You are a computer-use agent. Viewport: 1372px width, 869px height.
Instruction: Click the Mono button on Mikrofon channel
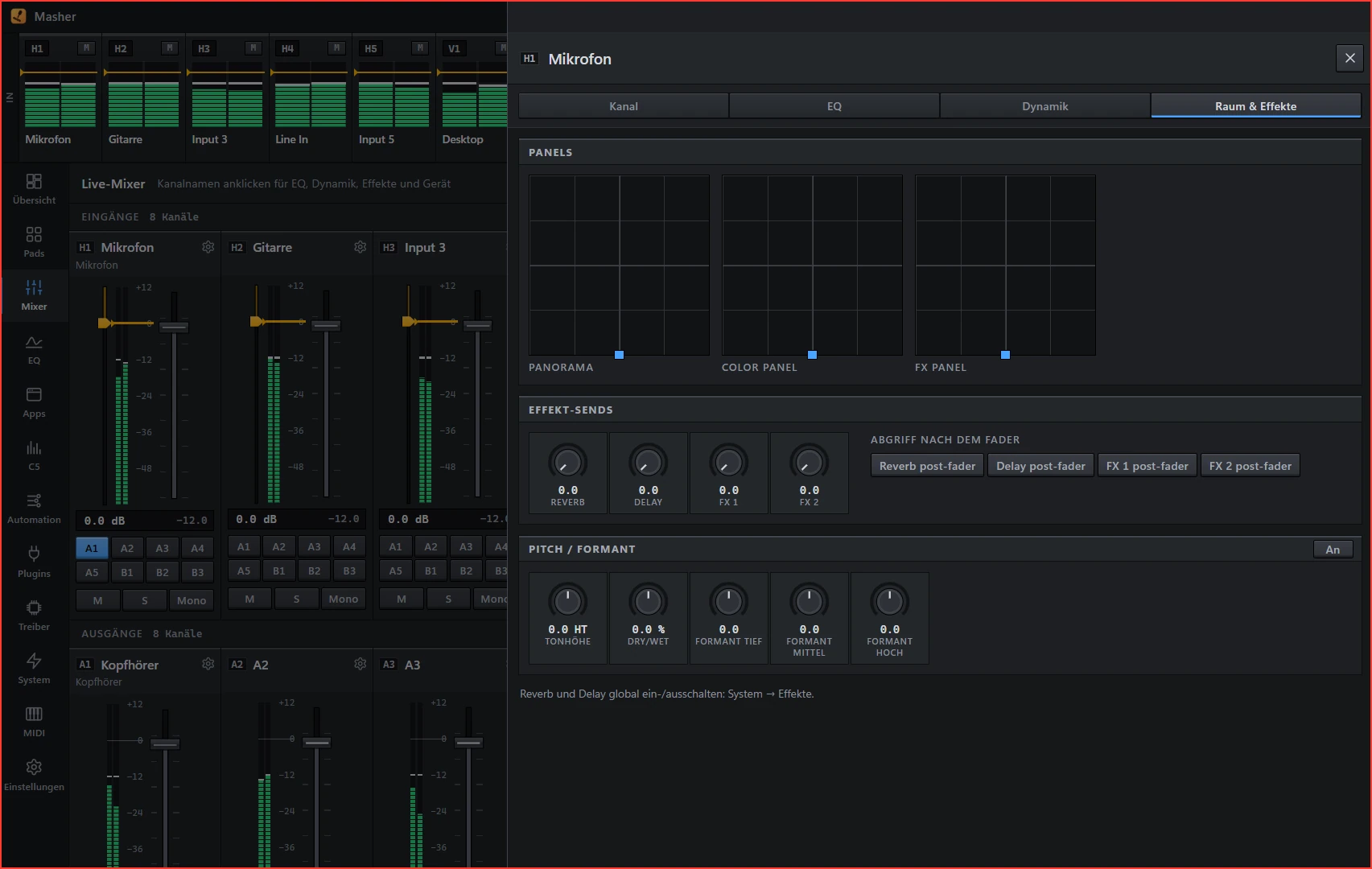tap(192, 600)
